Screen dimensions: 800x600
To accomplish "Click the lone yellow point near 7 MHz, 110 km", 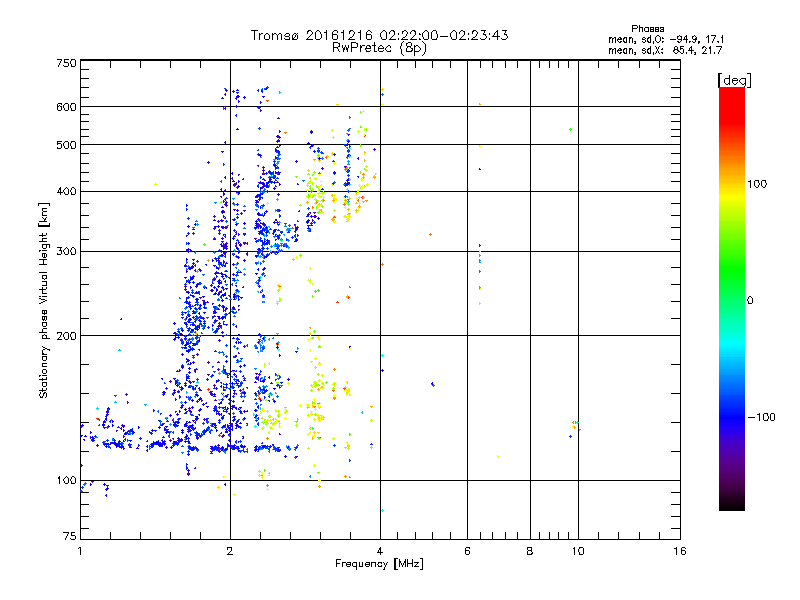I will (497, 457).
